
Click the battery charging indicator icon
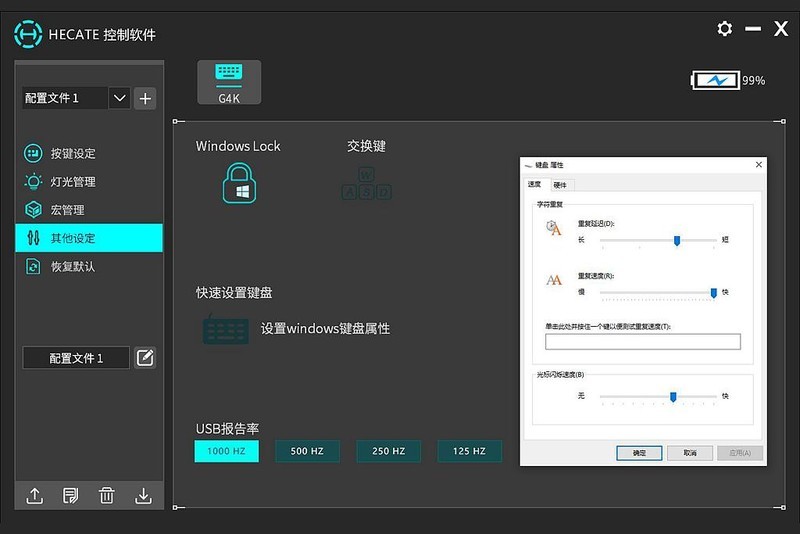(x=715, y=80)
